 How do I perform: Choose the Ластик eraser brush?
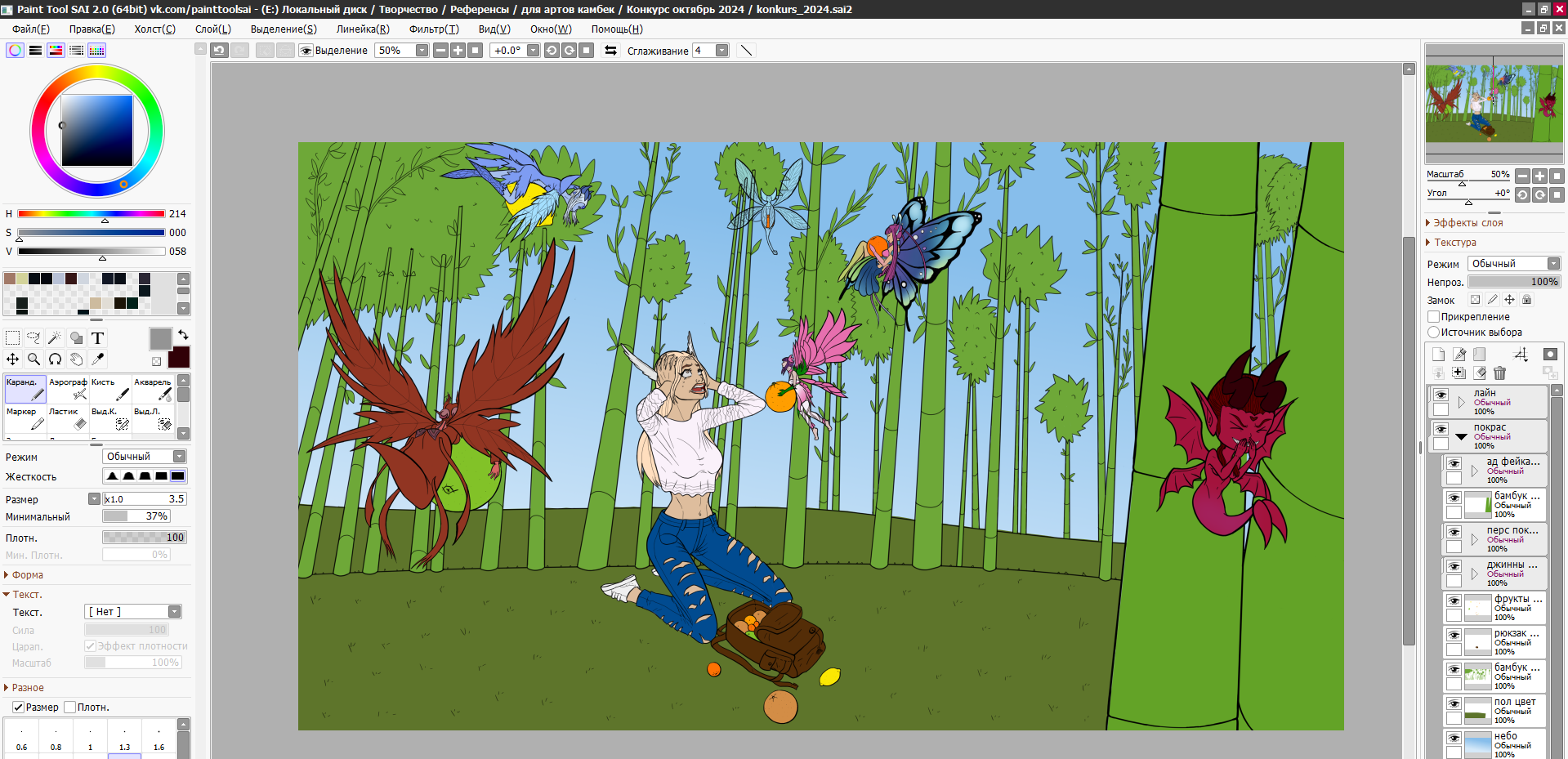[68, 419]
